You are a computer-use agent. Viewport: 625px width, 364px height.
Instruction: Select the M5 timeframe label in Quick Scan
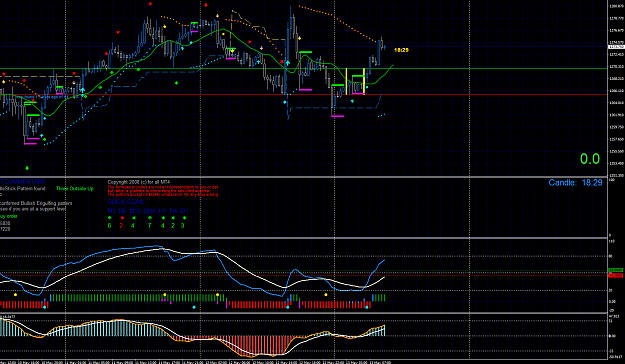122,211
